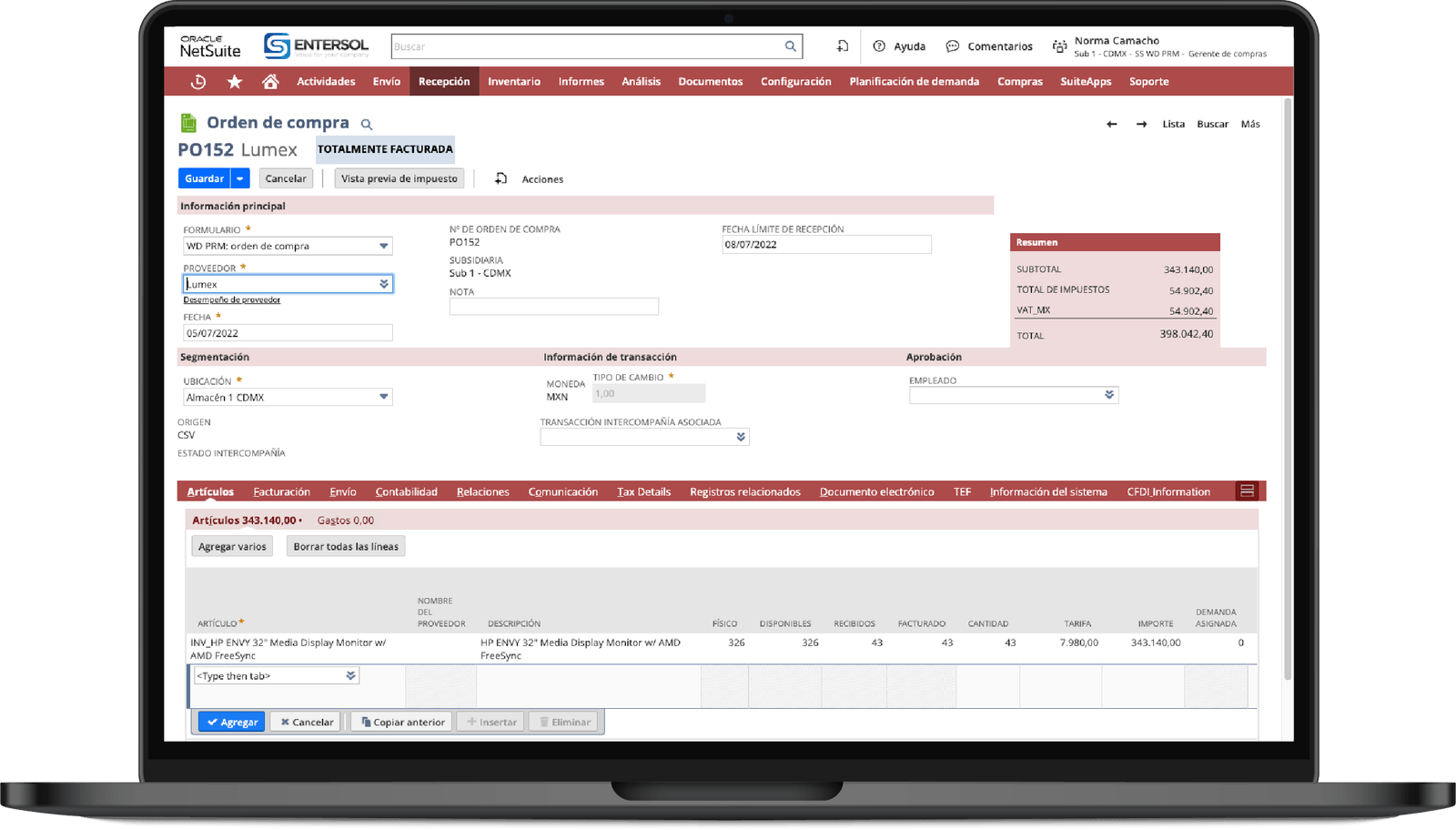Go to next record arrow
1456x830 pixels.
pyautogui.click(x=1141, y=124)
